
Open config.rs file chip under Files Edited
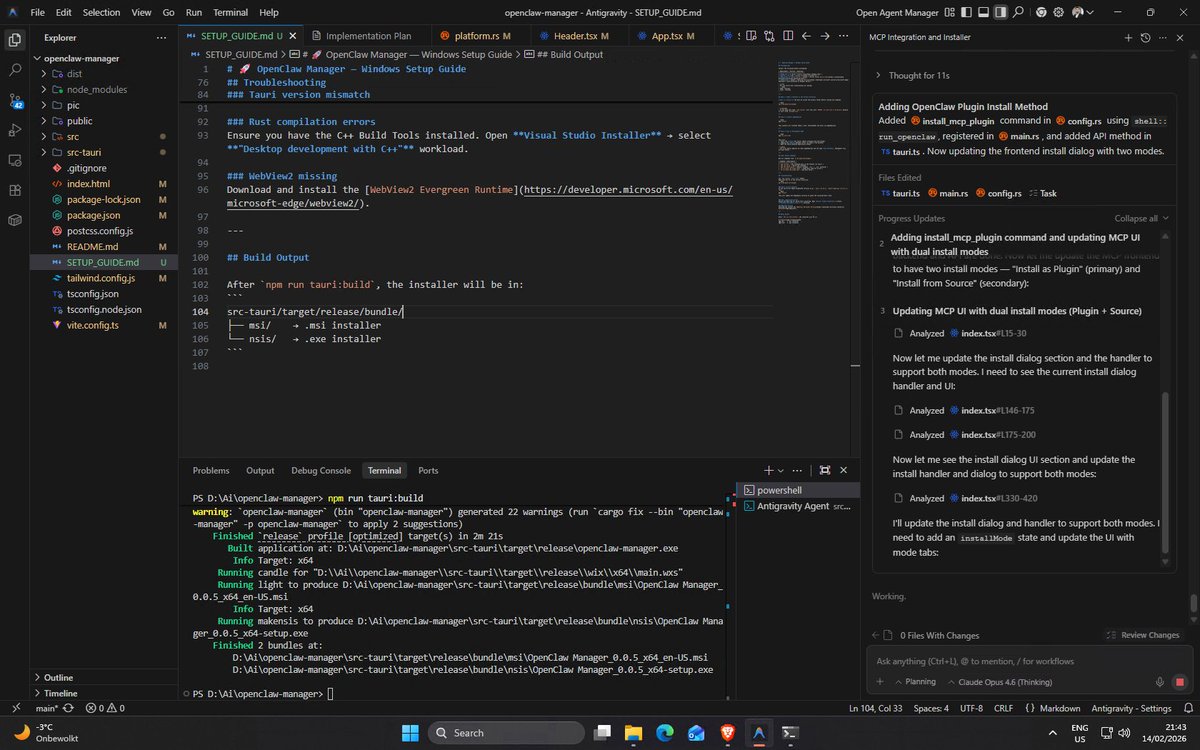click(998, 193)
